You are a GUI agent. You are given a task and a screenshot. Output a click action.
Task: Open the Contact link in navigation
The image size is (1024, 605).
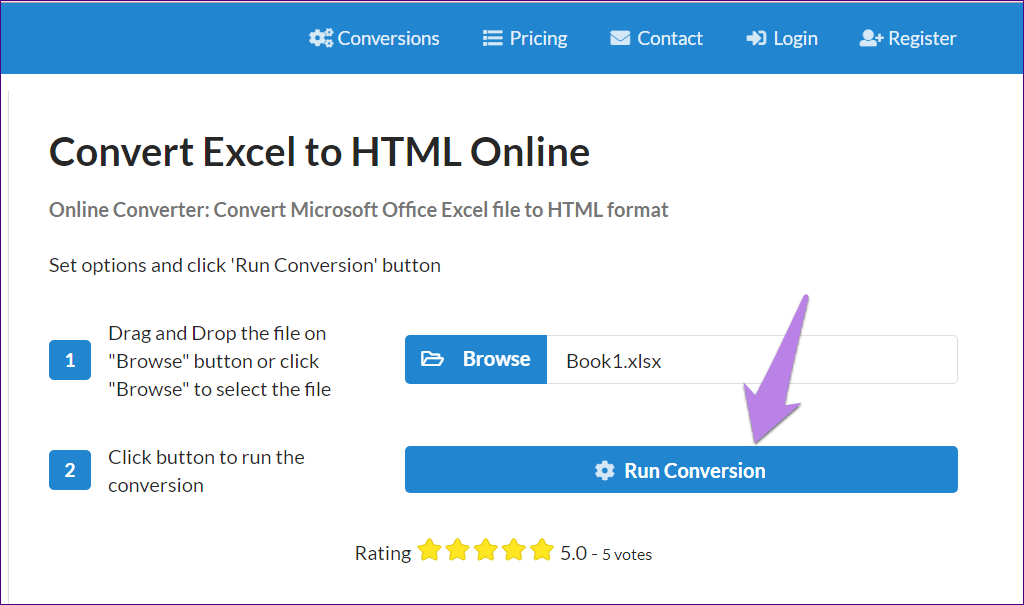pyautogui.click(x=670, y=38)
